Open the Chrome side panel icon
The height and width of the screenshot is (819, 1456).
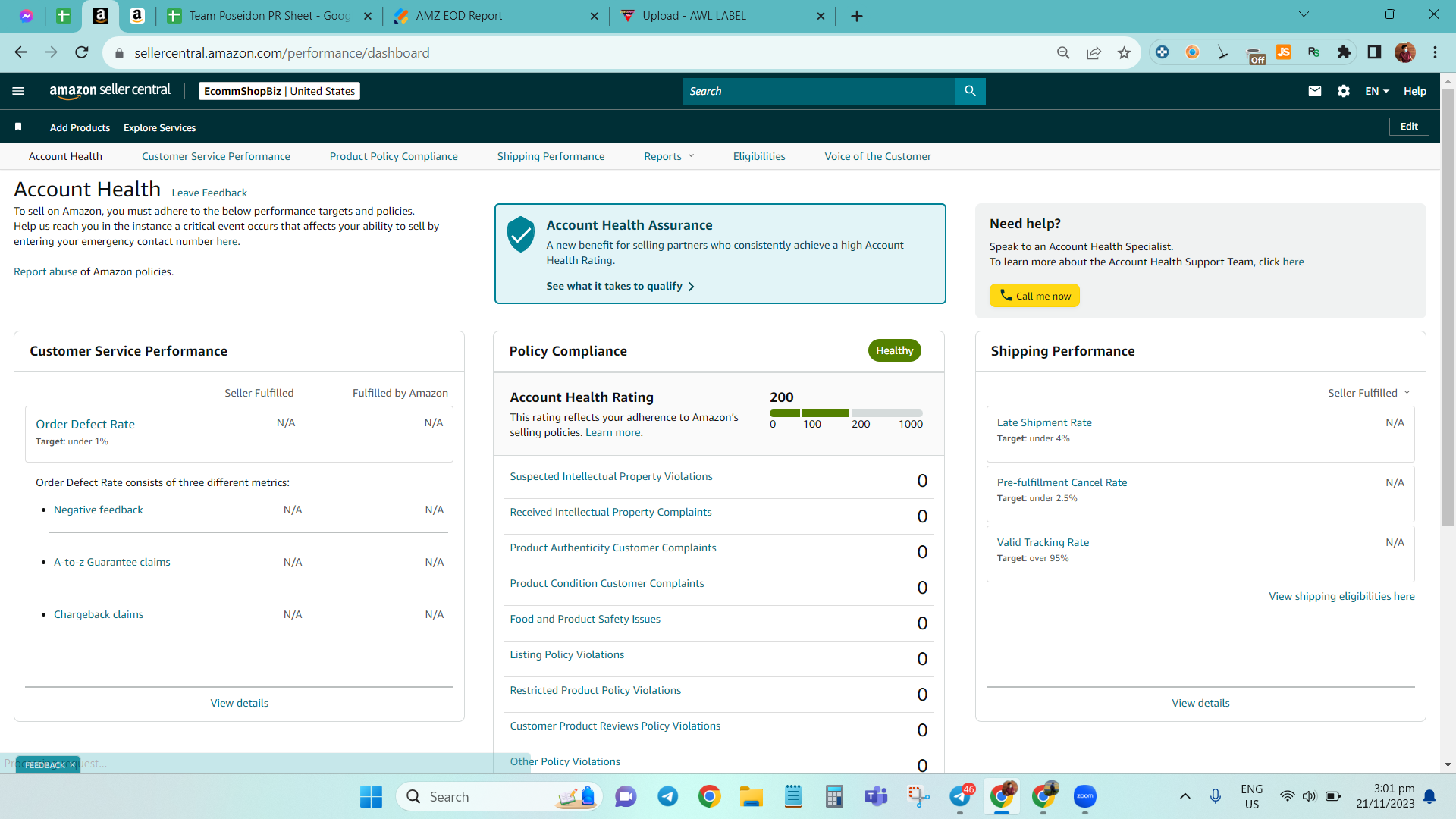pyautogui.click(x=1374, y=52)
